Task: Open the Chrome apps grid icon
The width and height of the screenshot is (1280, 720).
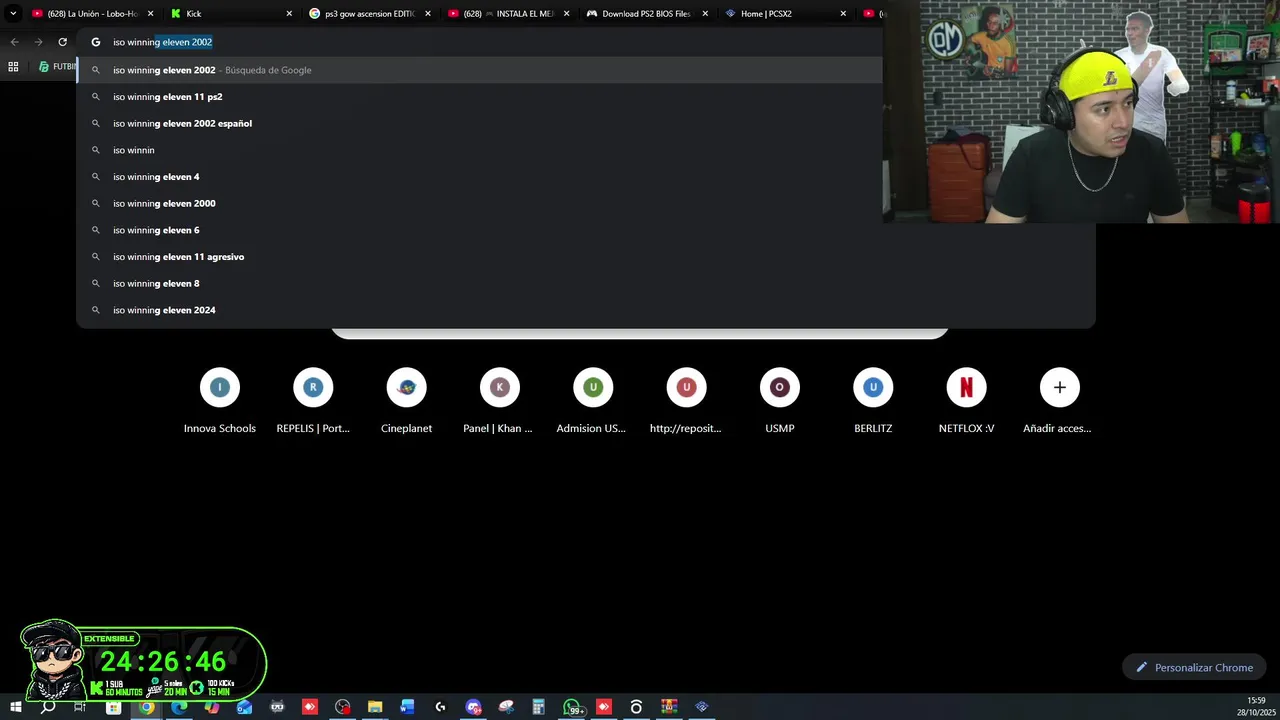Action: 13,67
